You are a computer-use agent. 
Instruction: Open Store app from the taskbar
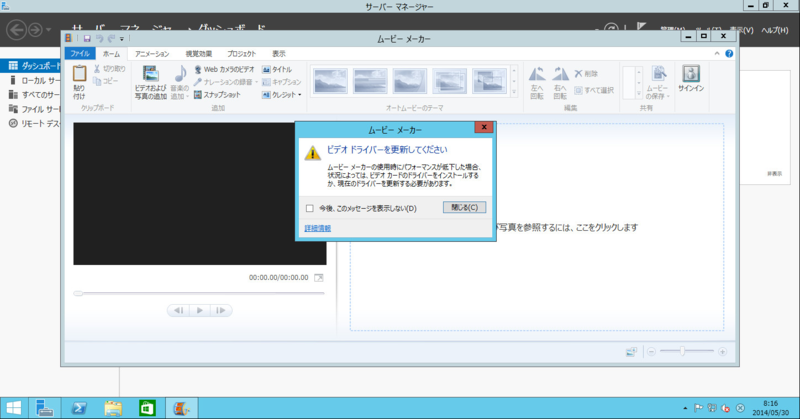(x=147, y=408)
